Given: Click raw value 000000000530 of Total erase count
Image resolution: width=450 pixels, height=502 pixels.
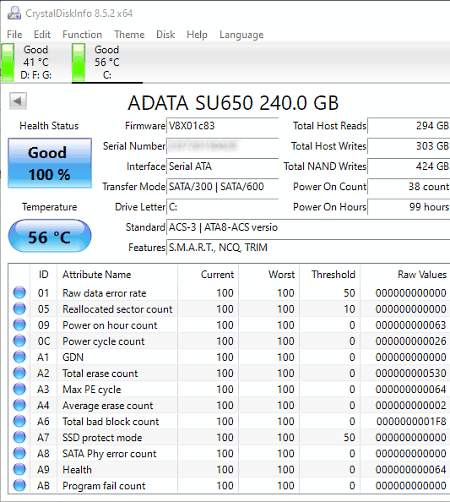Looking at the screenshot, I should coord(411,373).
